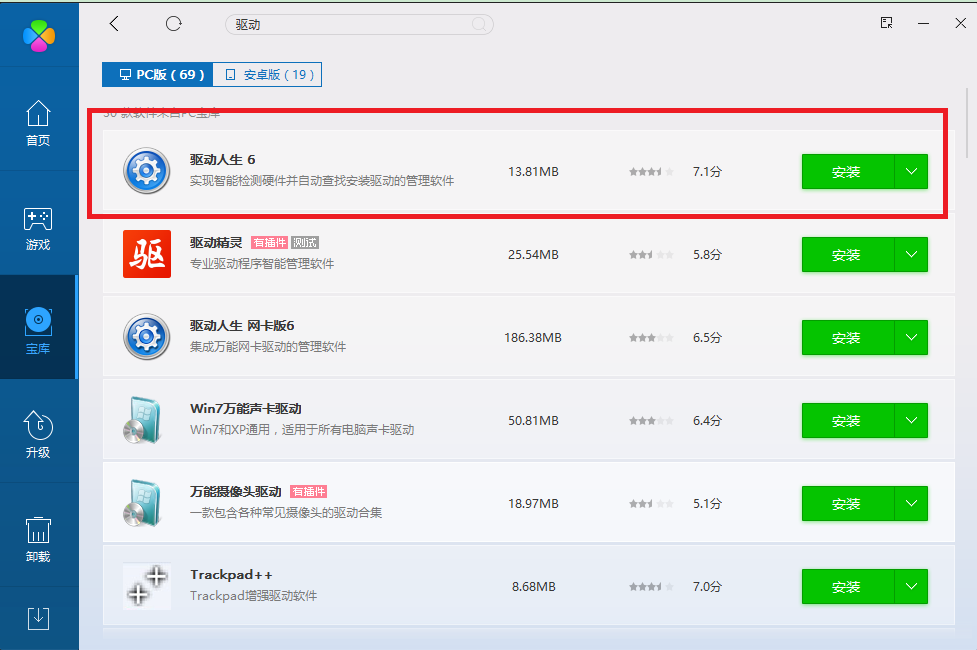Install 万能摄像头驱动
Viewport: 977px width, 650px height.
click(848, 504)
